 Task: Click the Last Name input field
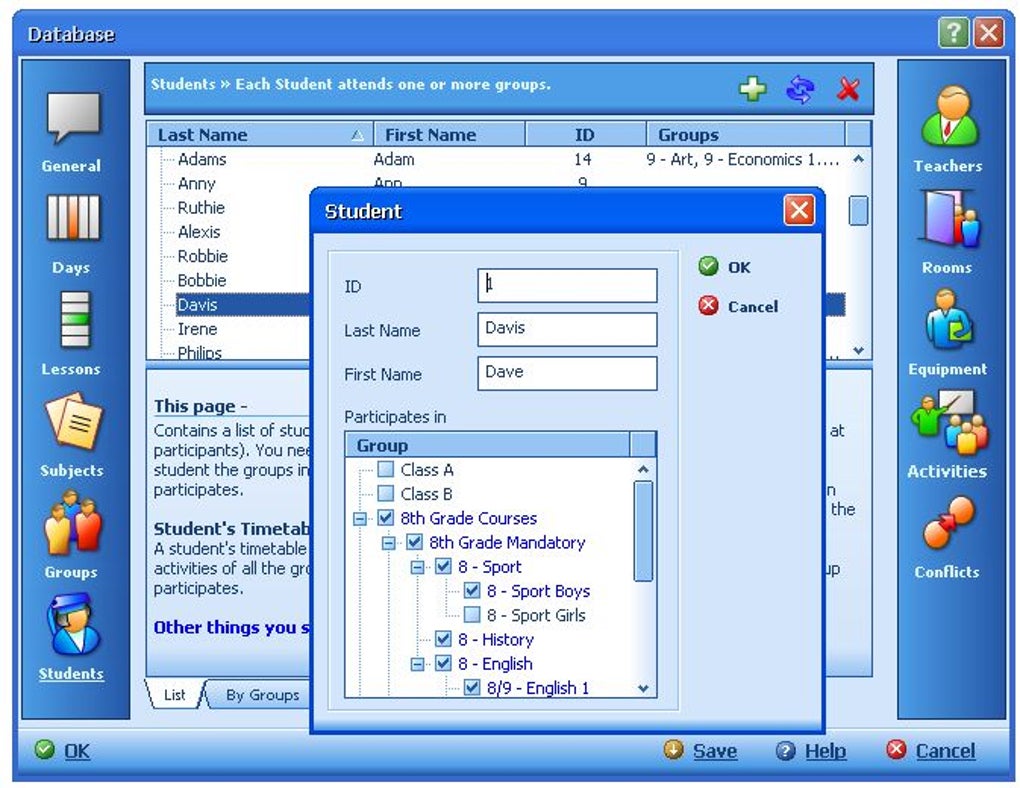point(567,329)
